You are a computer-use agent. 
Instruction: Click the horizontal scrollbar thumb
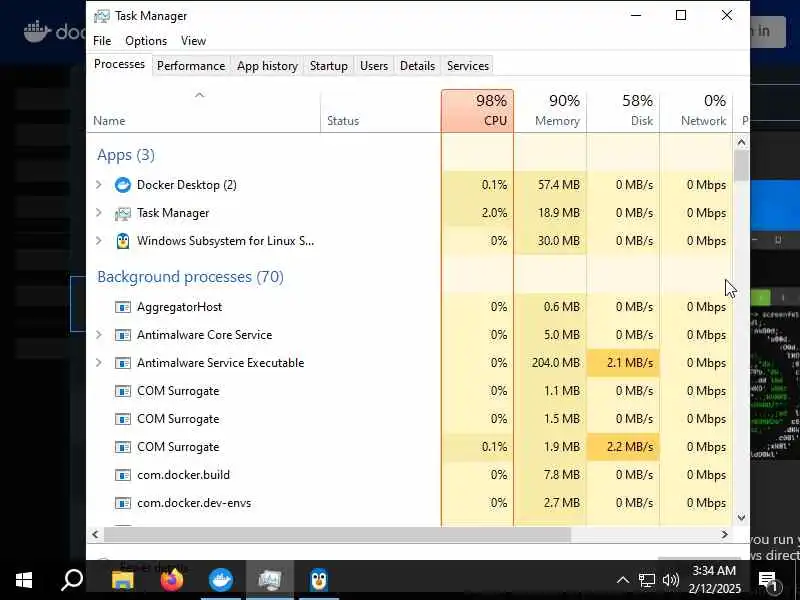tap(337, 534)
